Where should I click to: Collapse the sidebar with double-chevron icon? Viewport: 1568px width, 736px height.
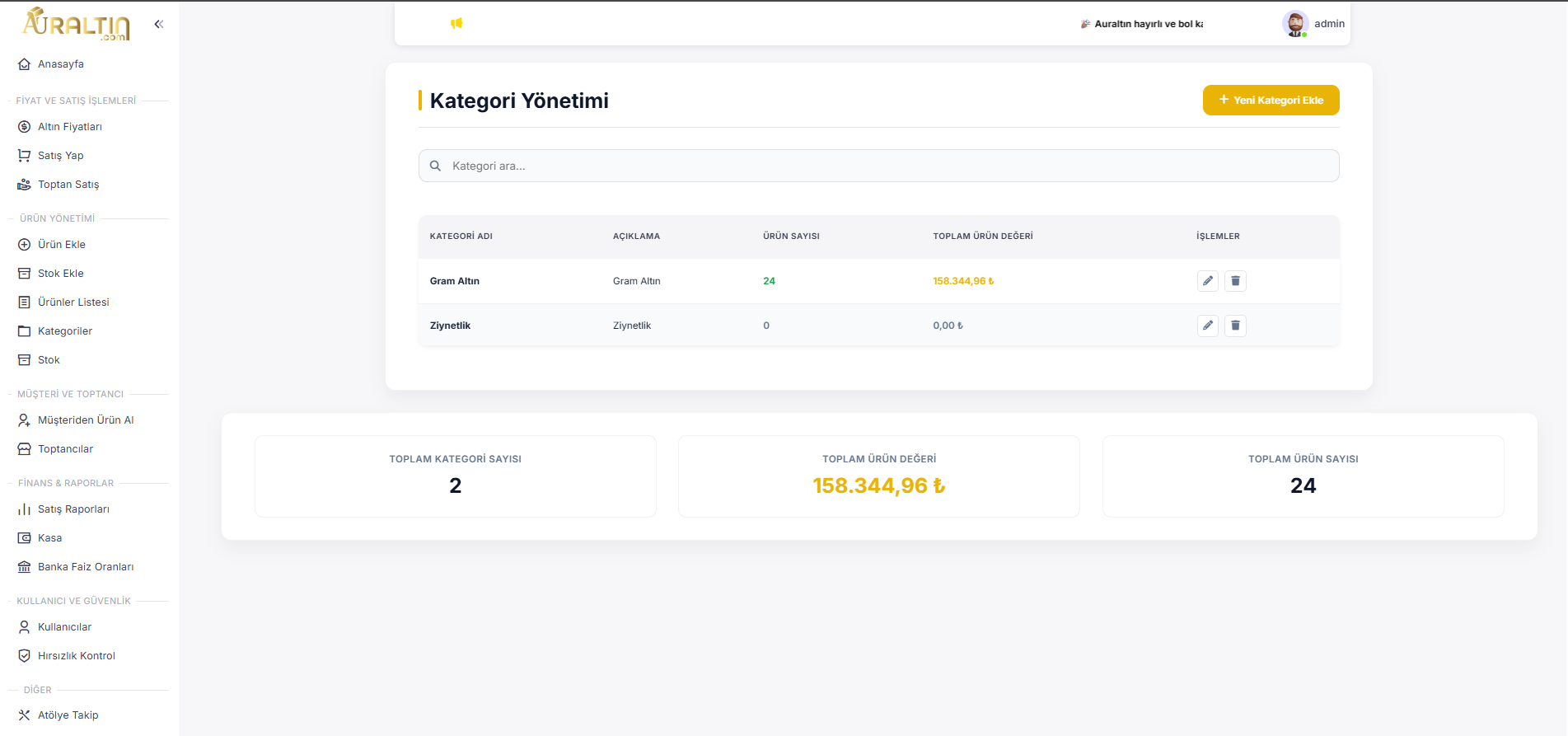coord(159,24)
